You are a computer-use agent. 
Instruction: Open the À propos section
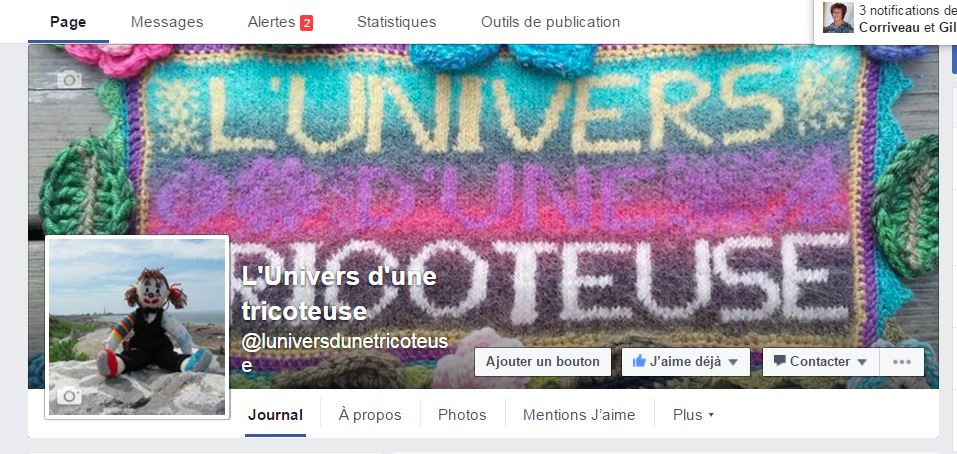tap(370, 415)
